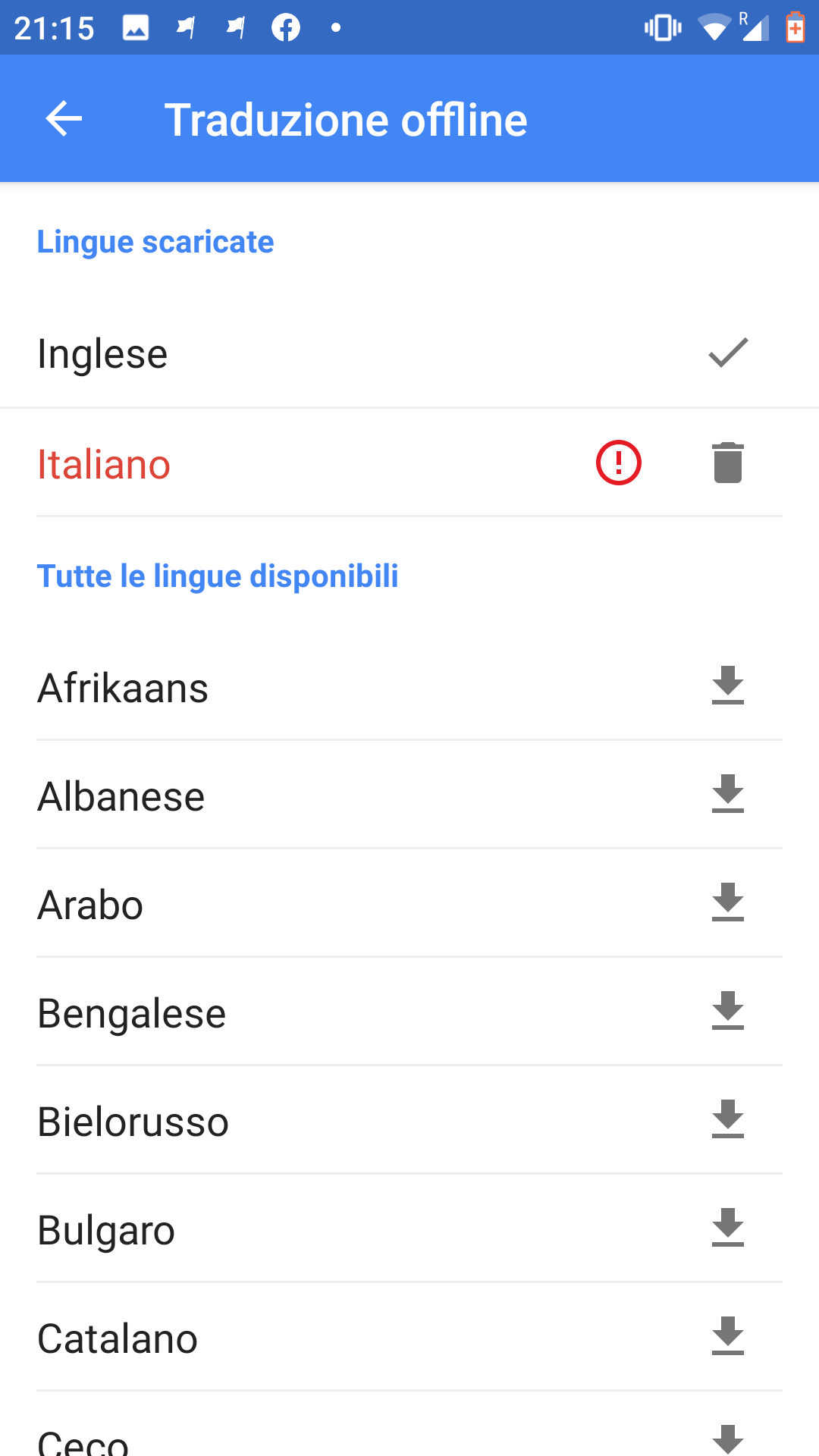This screenshot has width=819, height=1456.
Task: Download the Ceco language pack
Action: pos(727,1438)
